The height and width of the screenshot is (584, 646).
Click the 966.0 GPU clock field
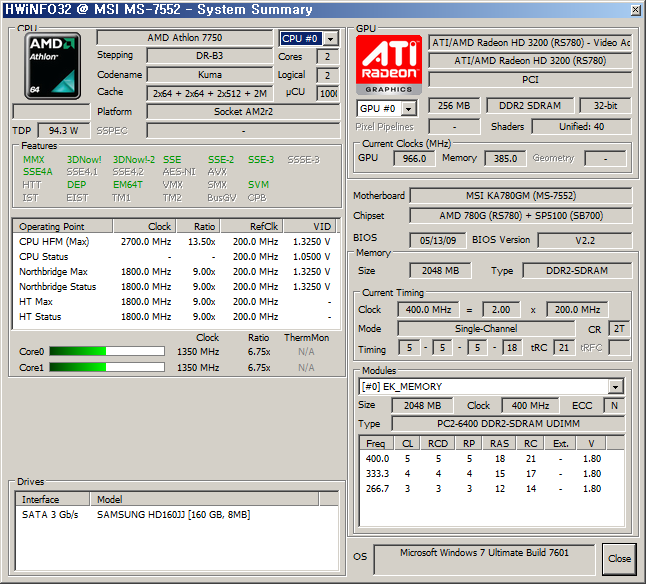(x=414, y=159)
